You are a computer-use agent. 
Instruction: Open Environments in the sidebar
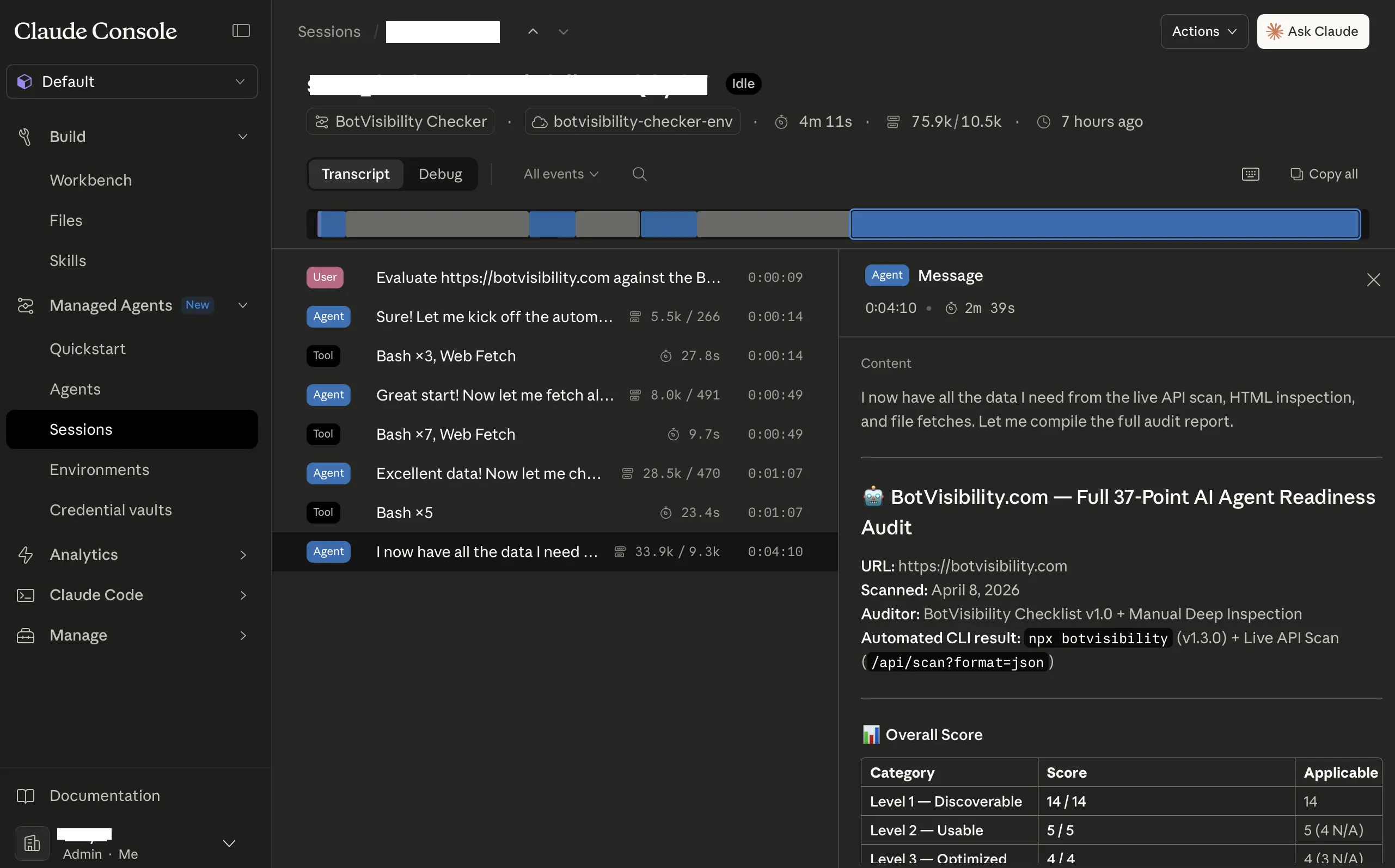[99, 470]
